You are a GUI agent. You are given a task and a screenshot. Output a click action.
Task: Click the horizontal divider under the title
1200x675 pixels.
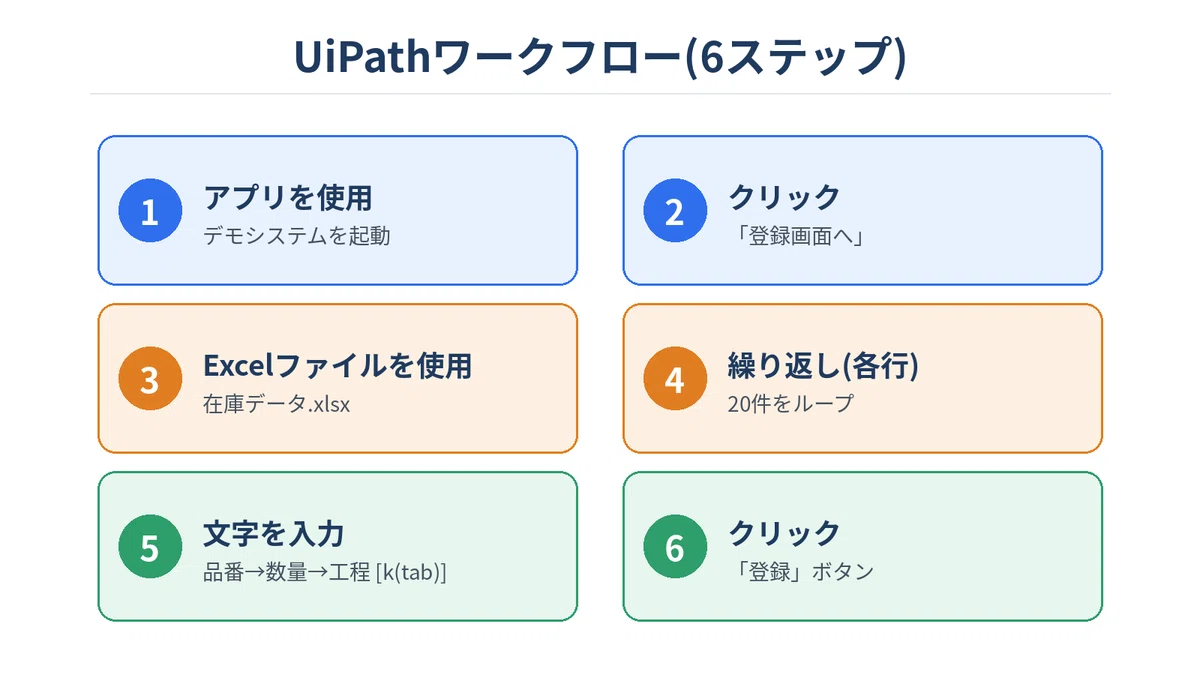click(x=600, y=94)
